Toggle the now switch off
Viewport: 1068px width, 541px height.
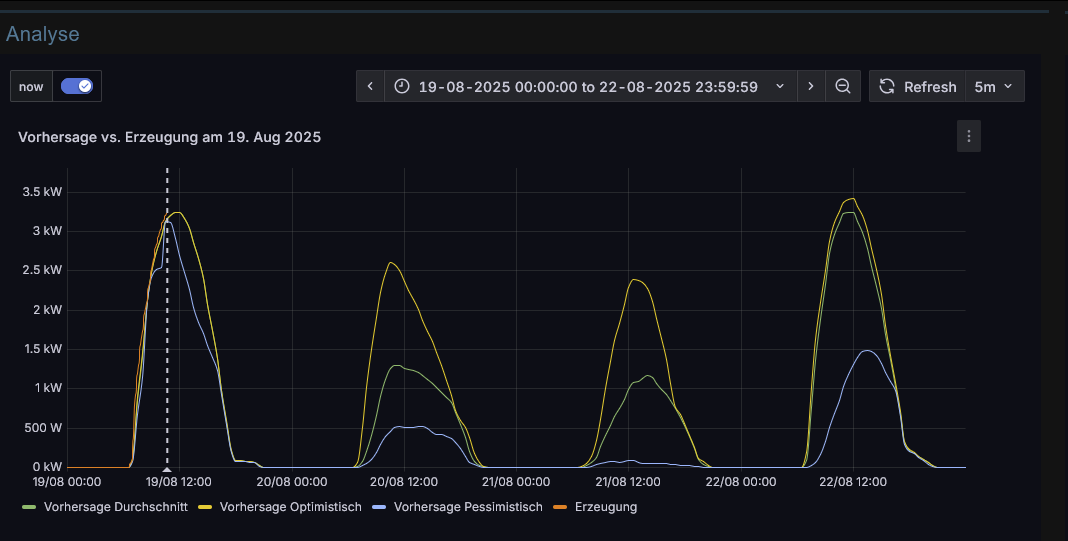[x=76, y=86]
